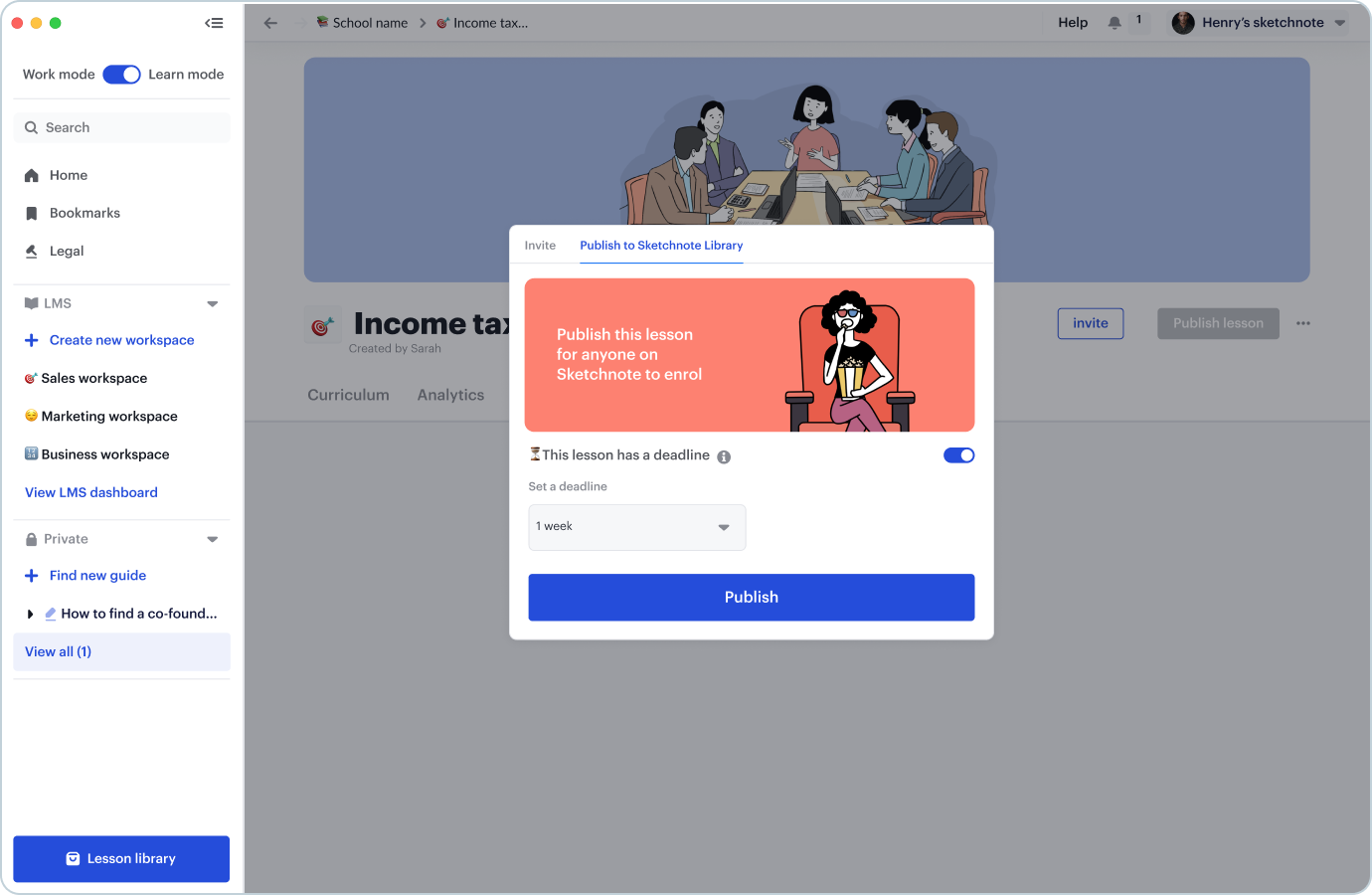The image size is (1372, 895).
Task: Open View LMS dashboard link
Action: tap(91, 492)
